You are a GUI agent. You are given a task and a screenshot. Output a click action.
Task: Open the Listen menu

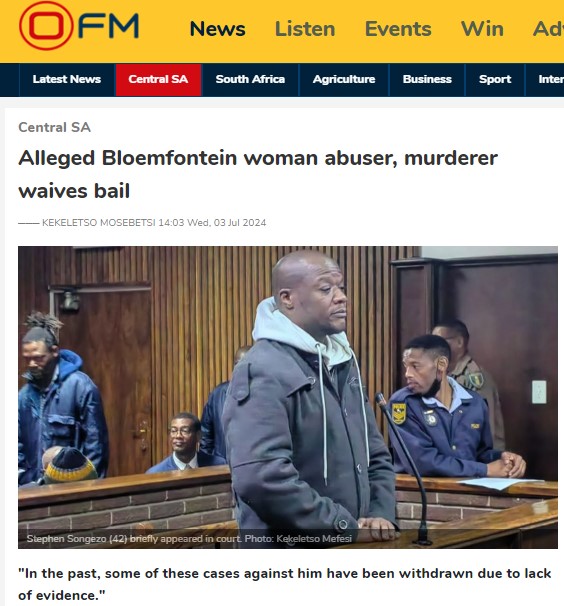[305, 29]
